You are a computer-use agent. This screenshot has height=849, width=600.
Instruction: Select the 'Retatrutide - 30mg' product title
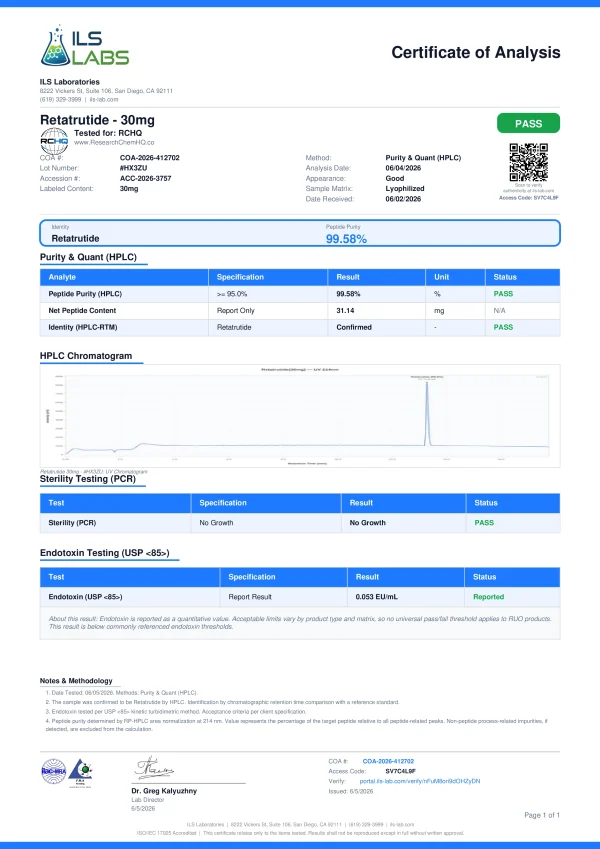pyautogui.click(x=97, y=120)
